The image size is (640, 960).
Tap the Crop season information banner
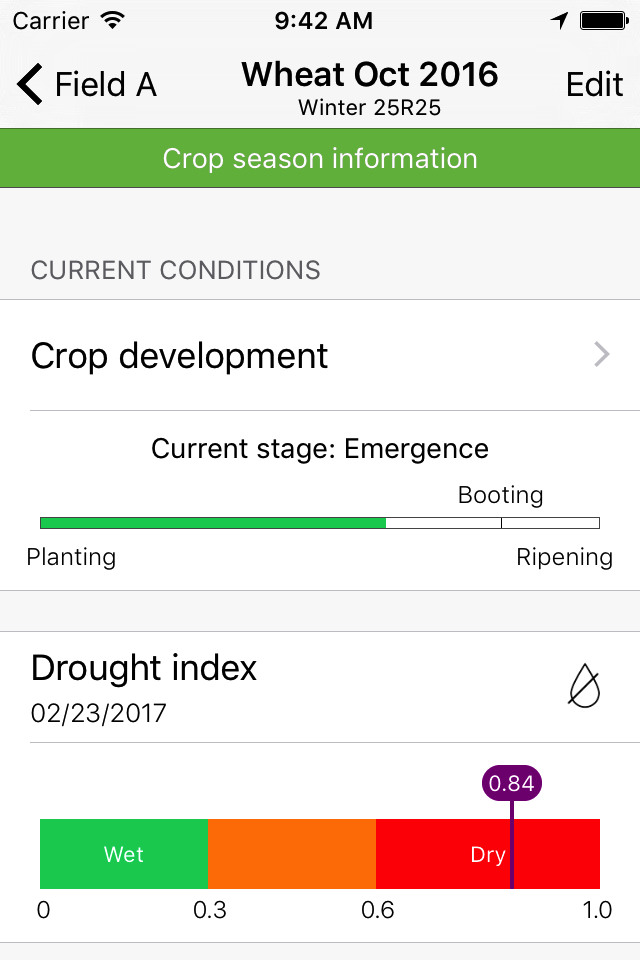320,158
